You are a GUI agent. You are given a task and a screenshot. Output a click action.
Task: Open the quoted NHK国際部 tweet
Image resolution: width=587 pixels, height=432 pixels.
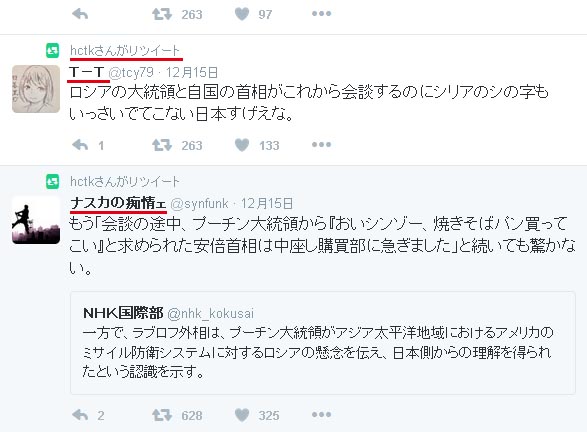(x=323, y=343)
